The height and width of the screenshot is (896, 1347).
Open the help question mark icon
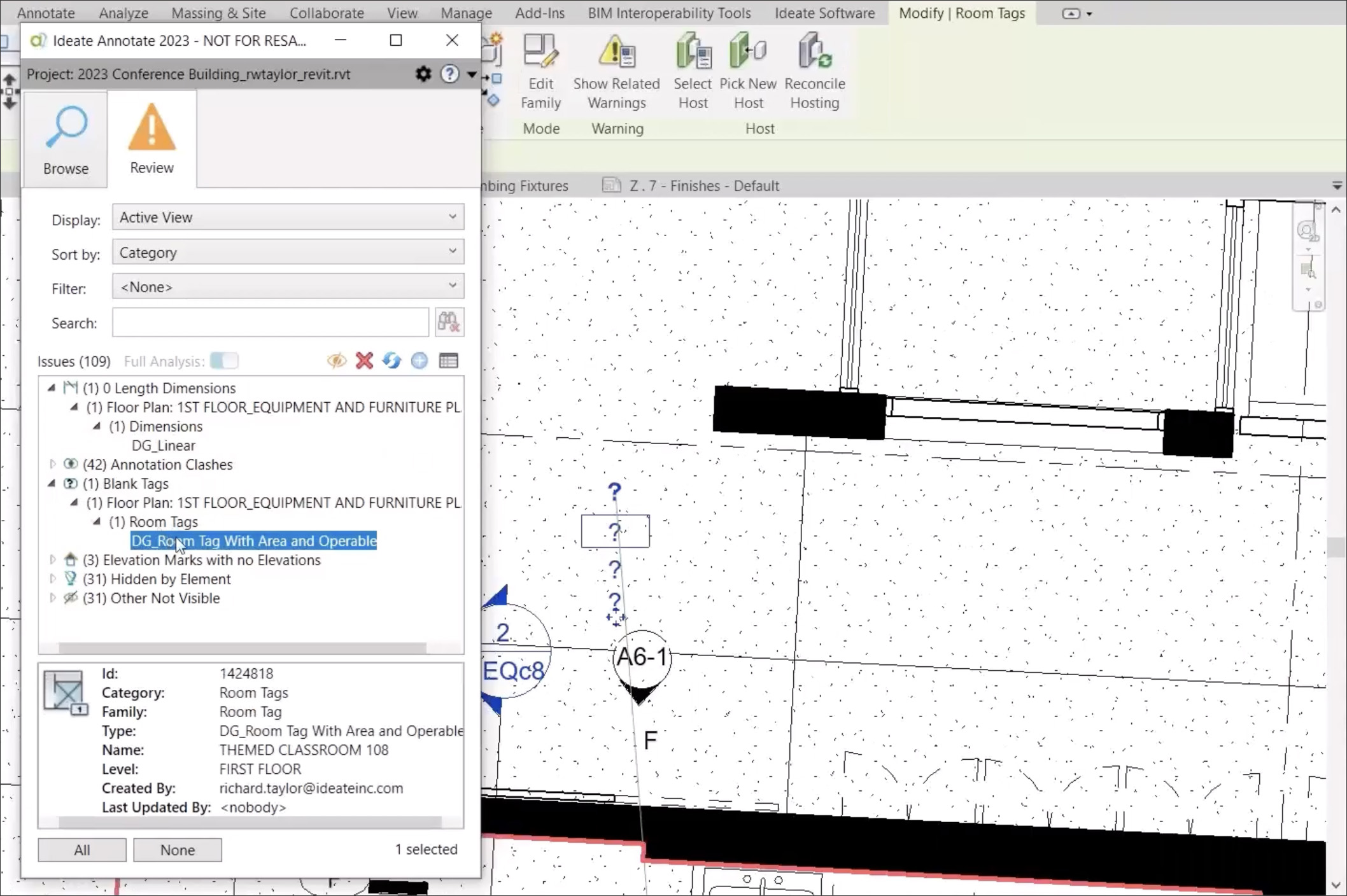pos(450,74)
